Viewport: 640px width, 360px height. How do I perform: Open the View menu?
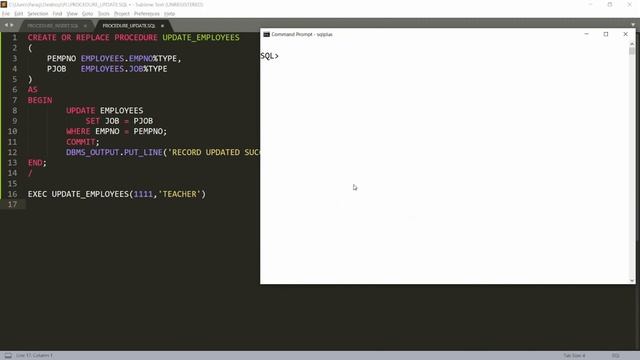coord(72,13)
